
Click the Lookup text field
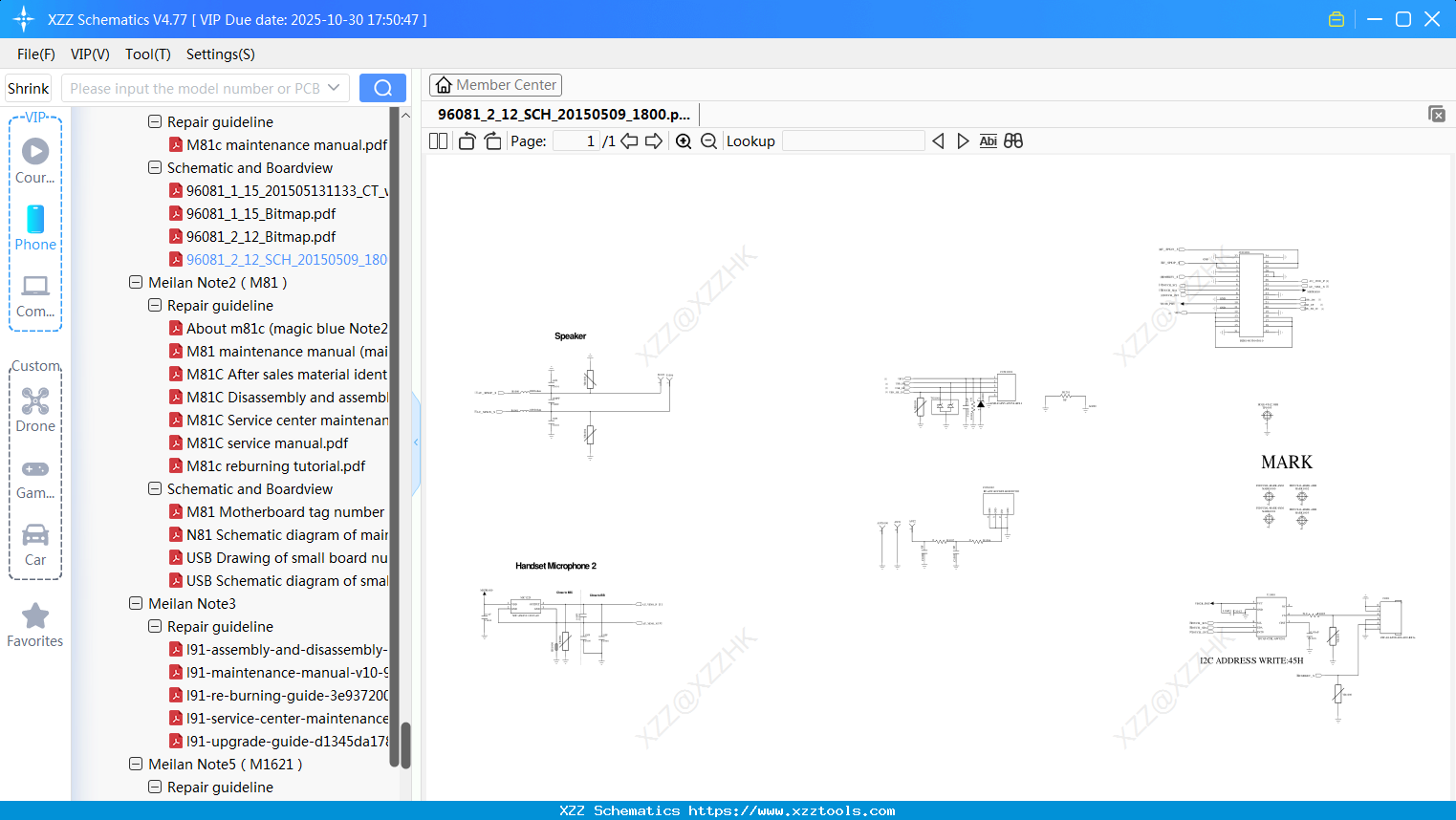click(853, 141)
